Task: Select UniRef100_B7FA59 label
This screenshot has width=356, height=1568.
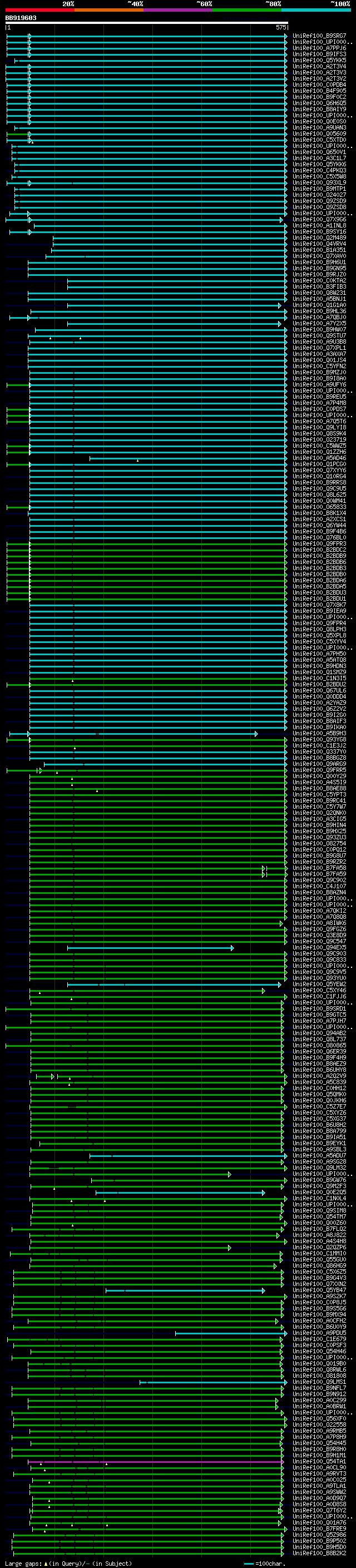Action: pyautogui.click(x=319, y=873)
